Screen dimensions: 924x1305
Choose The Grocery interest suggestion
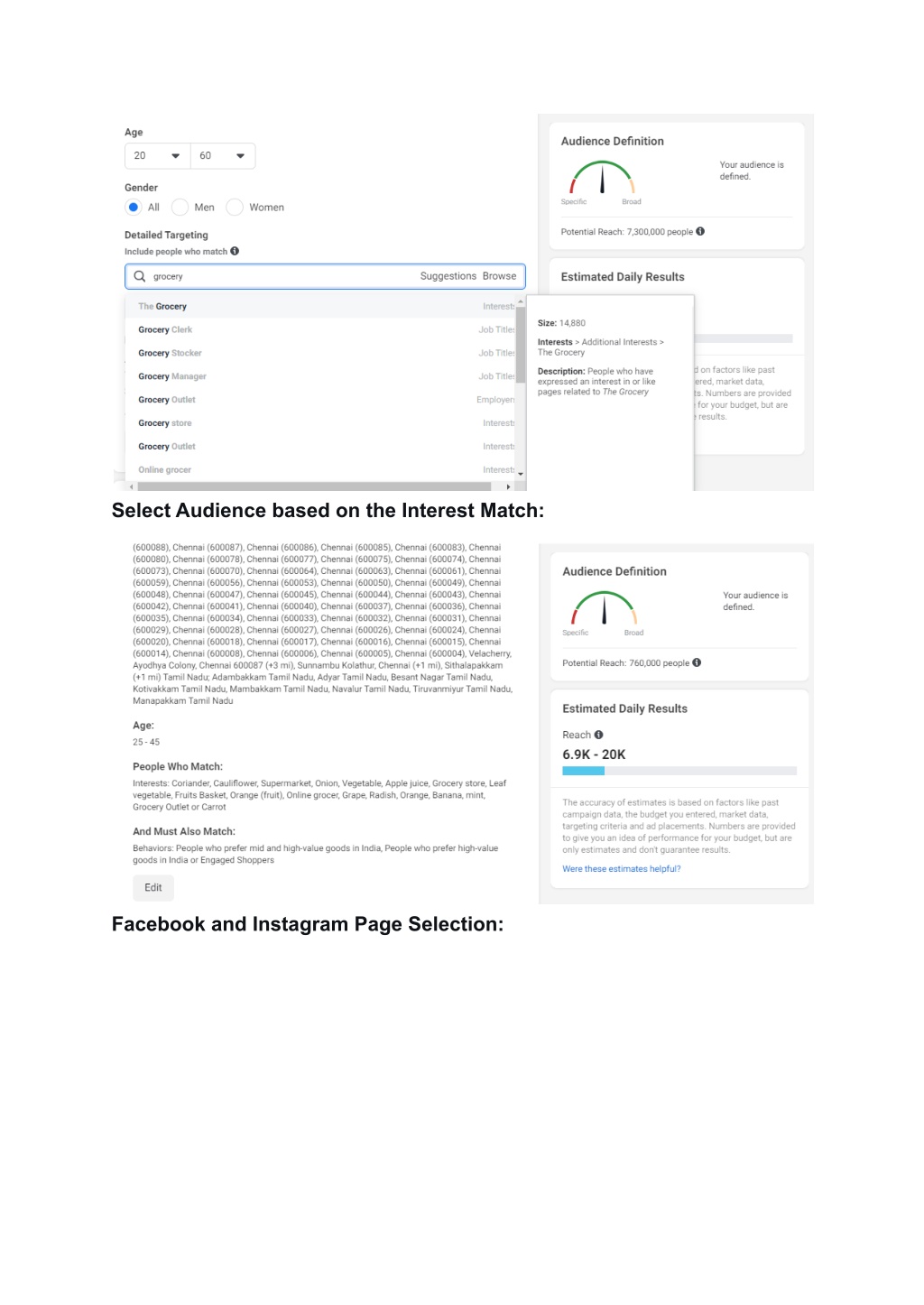320,307
